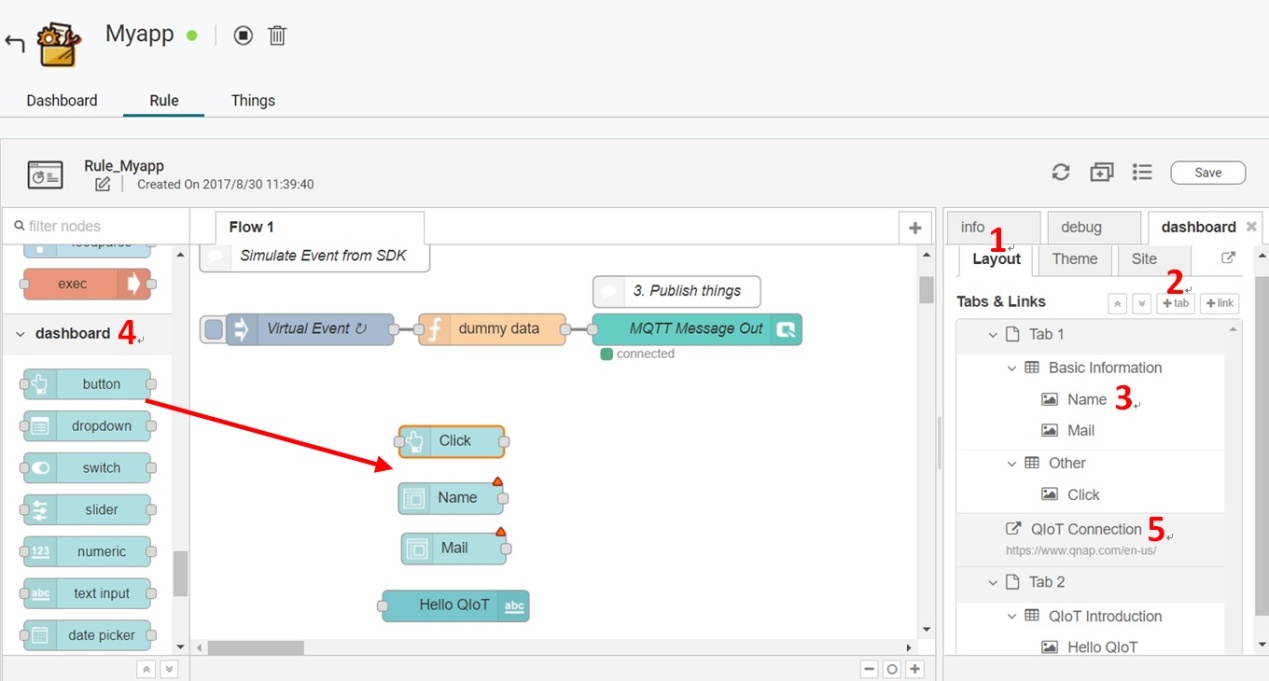Toggle the Virtual Event inject button

214,329
